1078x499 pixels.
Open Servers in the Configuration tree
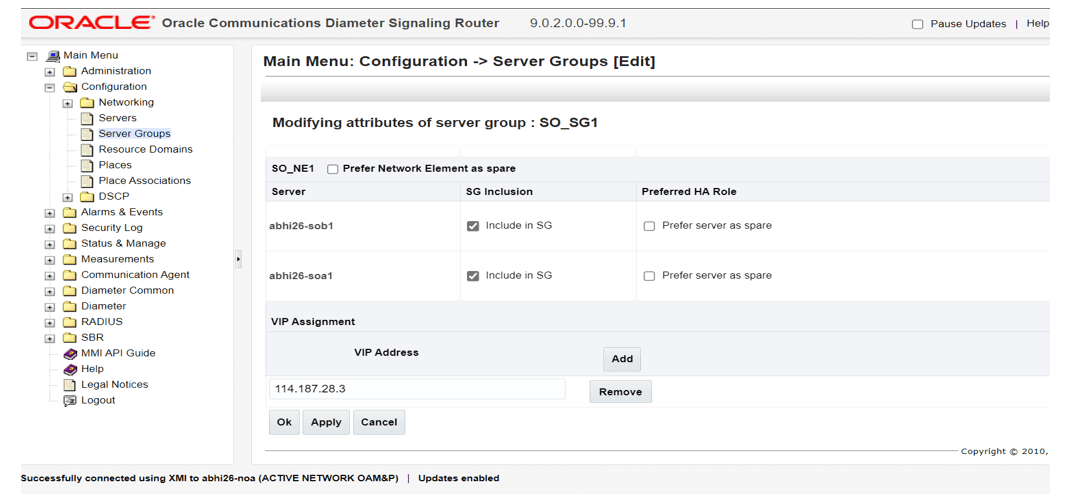(x=118, y=118)
